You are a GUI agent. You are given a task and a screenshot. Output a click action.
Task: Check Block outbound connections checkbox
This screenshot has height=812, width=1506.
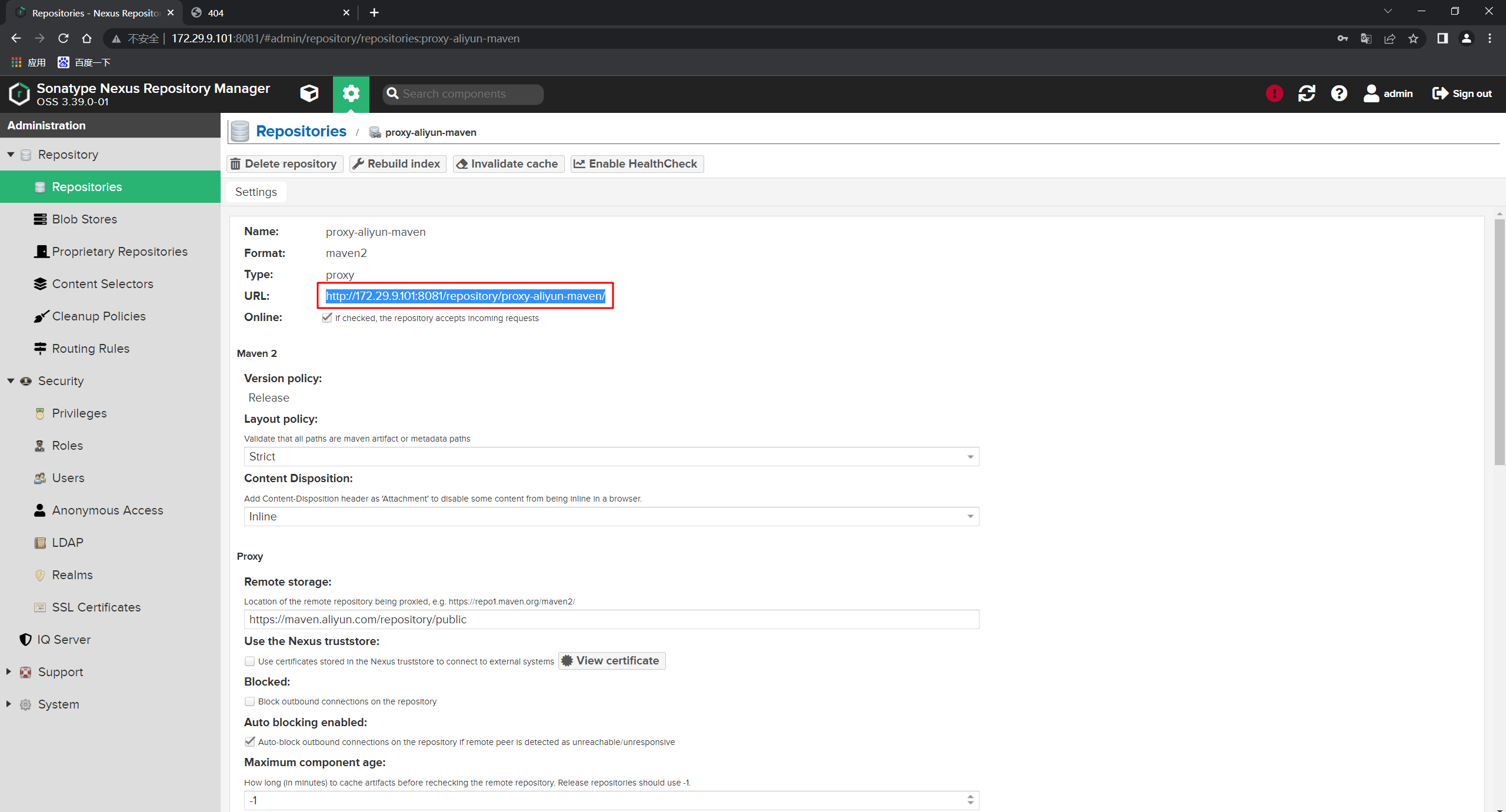(x=250, y=701)
